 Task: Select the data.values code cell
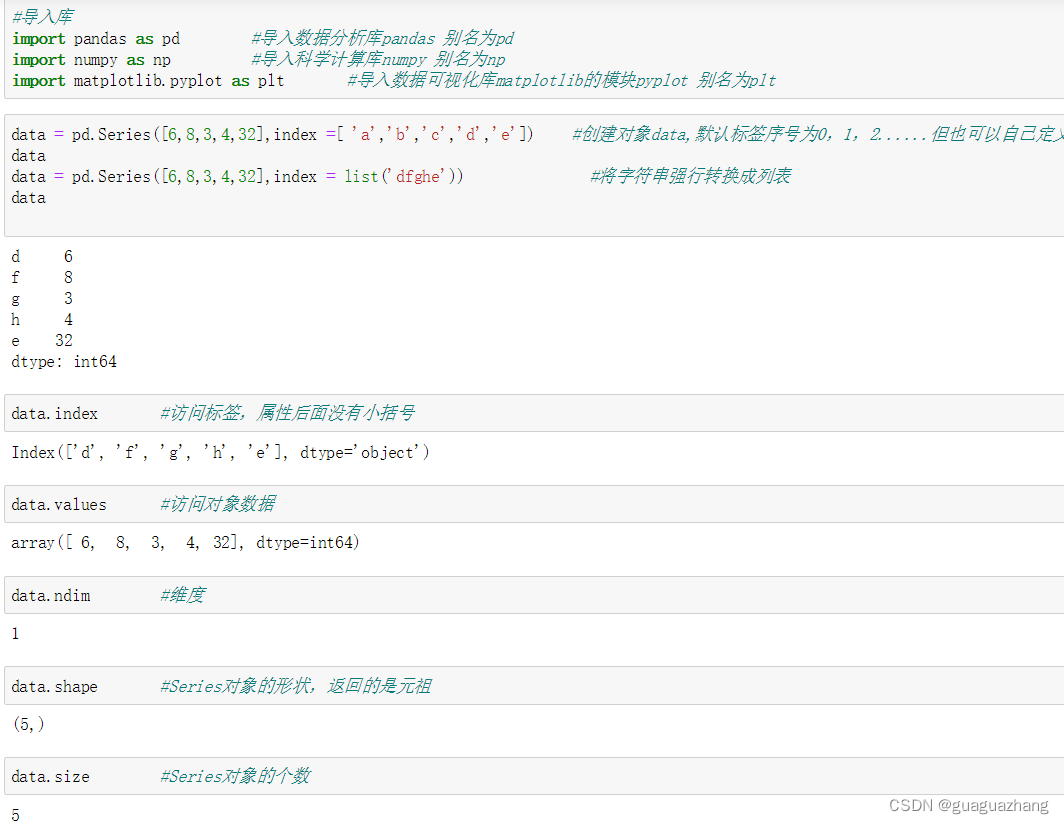click(x=534, y=504)
